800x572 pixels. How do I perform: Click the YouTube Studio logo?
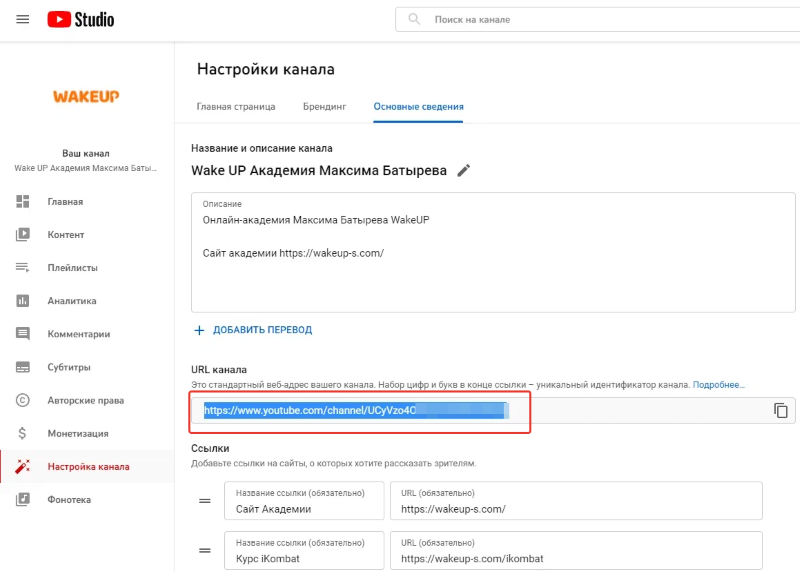coord(81,19)
